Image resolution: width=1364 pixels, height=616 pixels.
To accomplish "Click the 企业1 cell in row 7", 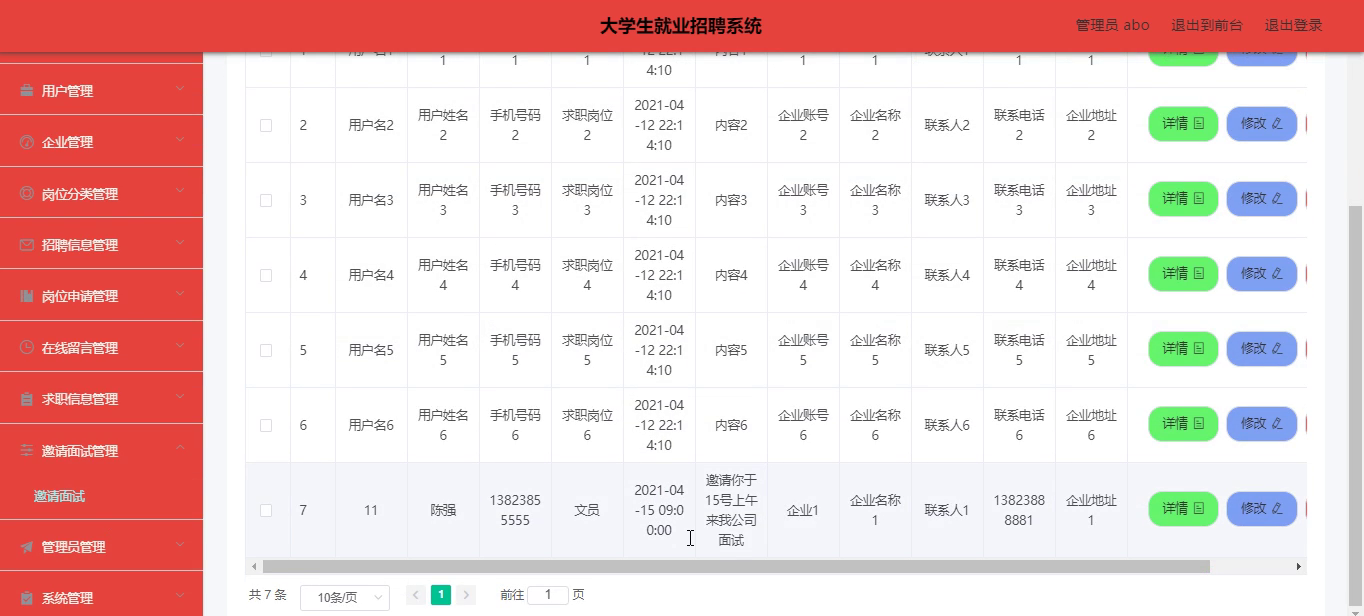I will [x=803, y=510].
